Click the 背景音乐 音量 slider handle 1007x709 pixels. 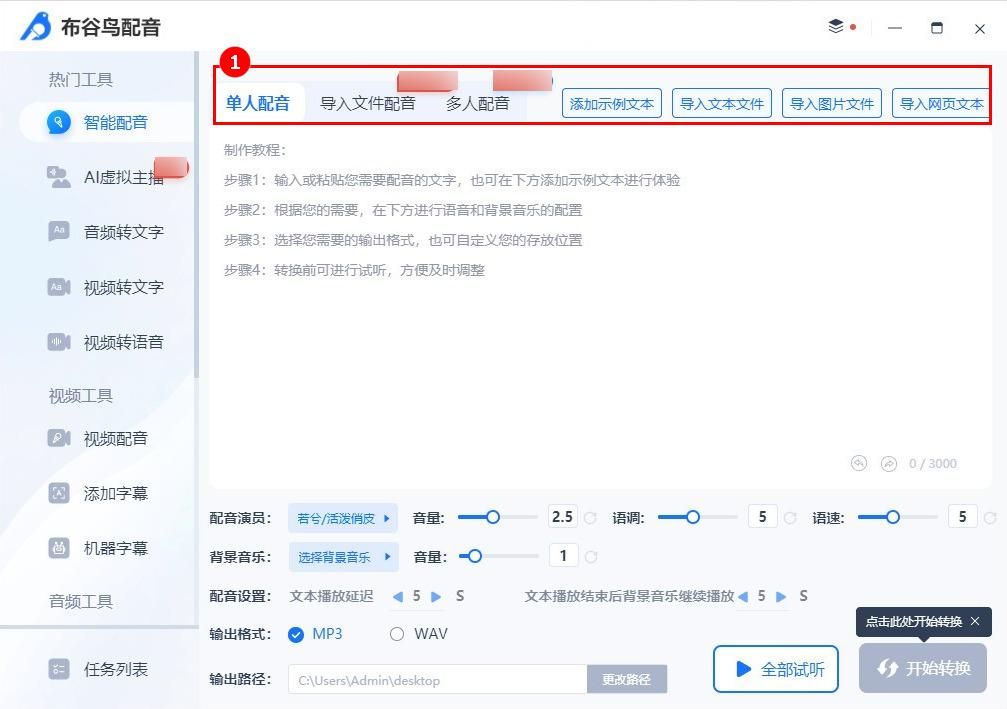(475, 556)
